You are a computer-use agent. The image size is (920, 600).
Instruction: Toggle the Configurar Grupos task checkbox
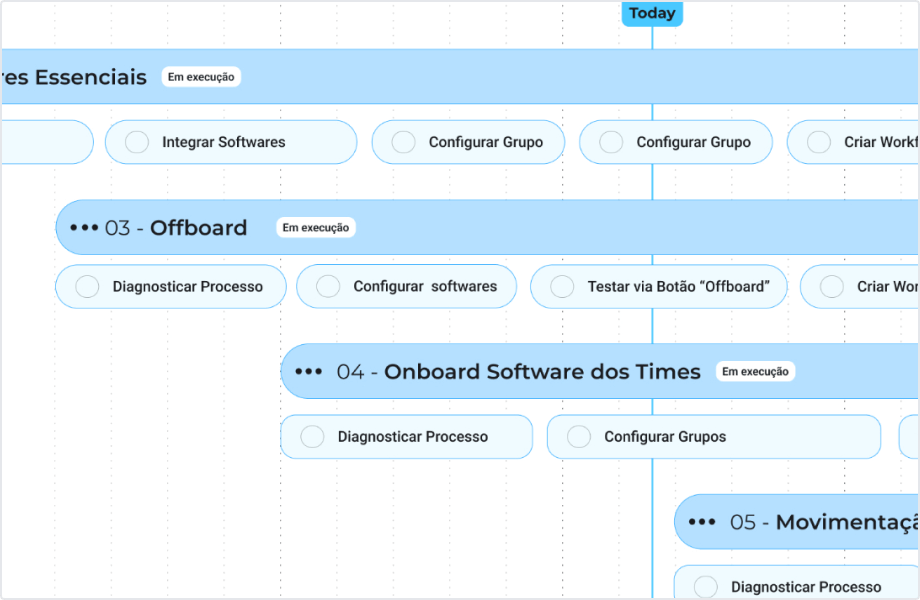coord(579,436)
